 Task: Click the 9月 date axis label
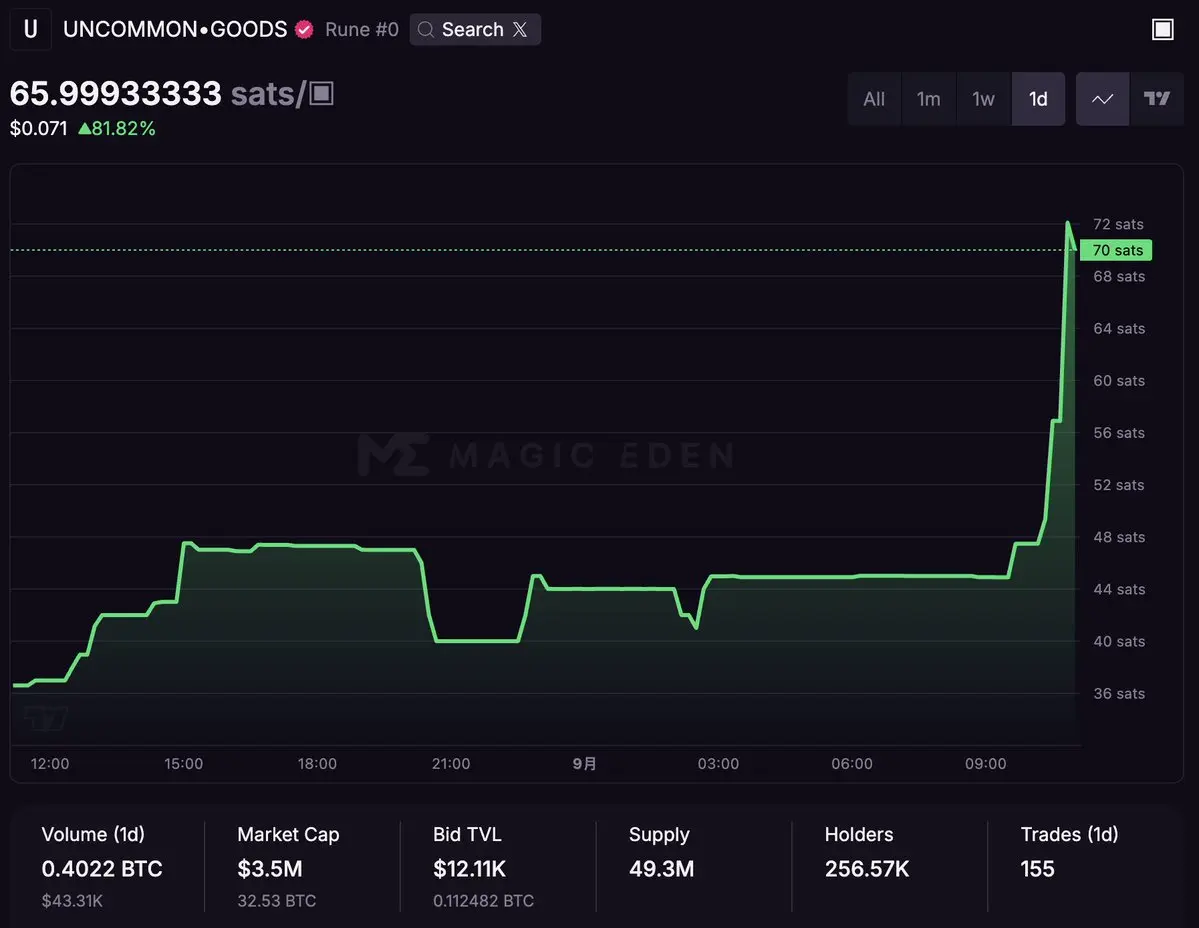point(584,764)
